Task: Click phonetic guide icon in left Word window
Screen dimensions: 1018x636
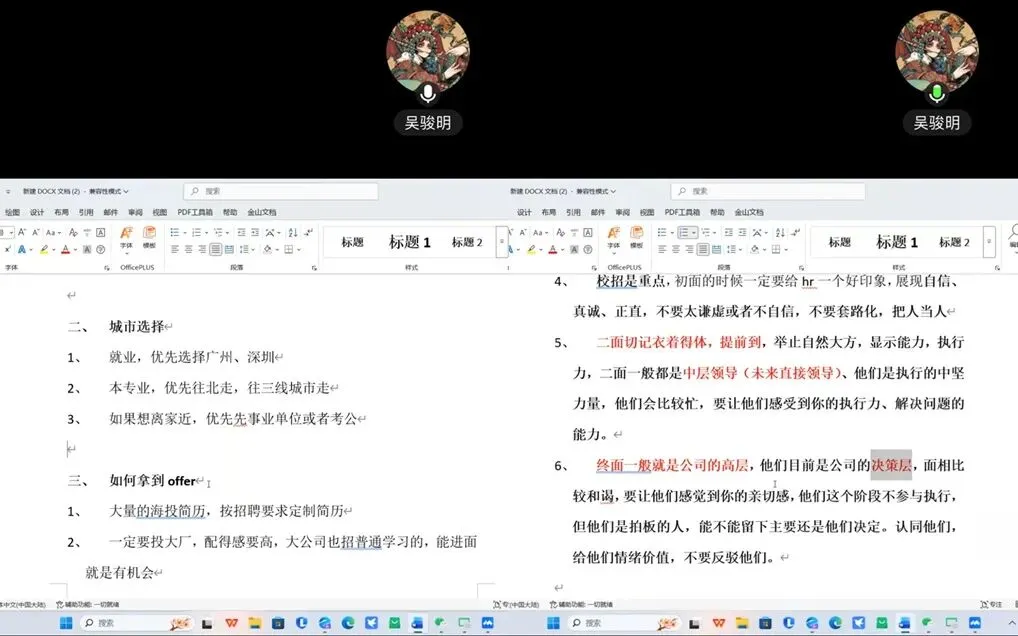Action: tap(88, 232)
